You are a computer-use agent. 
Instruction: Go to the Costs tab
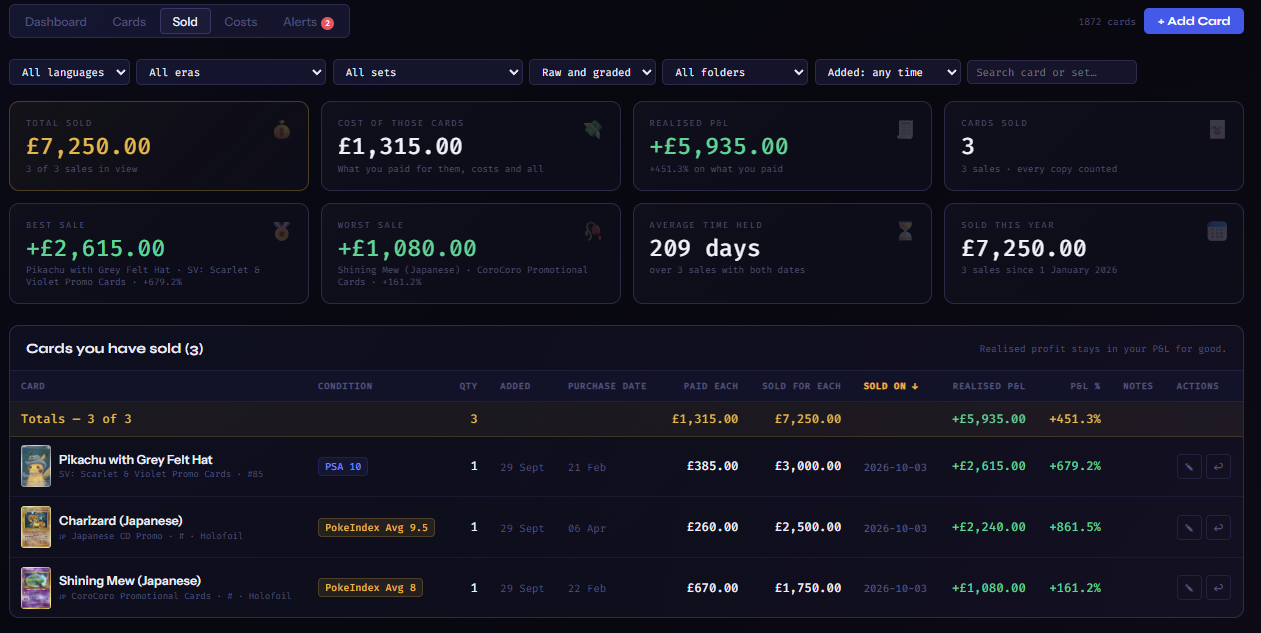[x=241, y=21]
